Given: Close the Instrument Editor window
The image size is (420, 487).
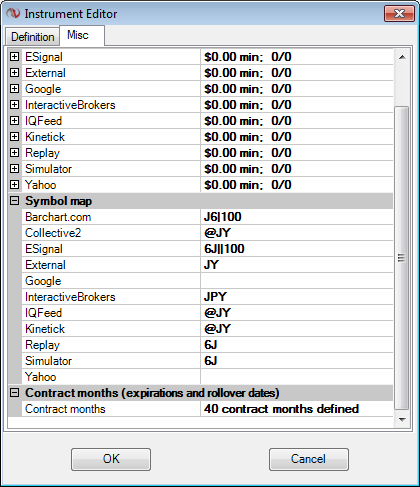Looking at the screenshot, I should pos(399,14).
